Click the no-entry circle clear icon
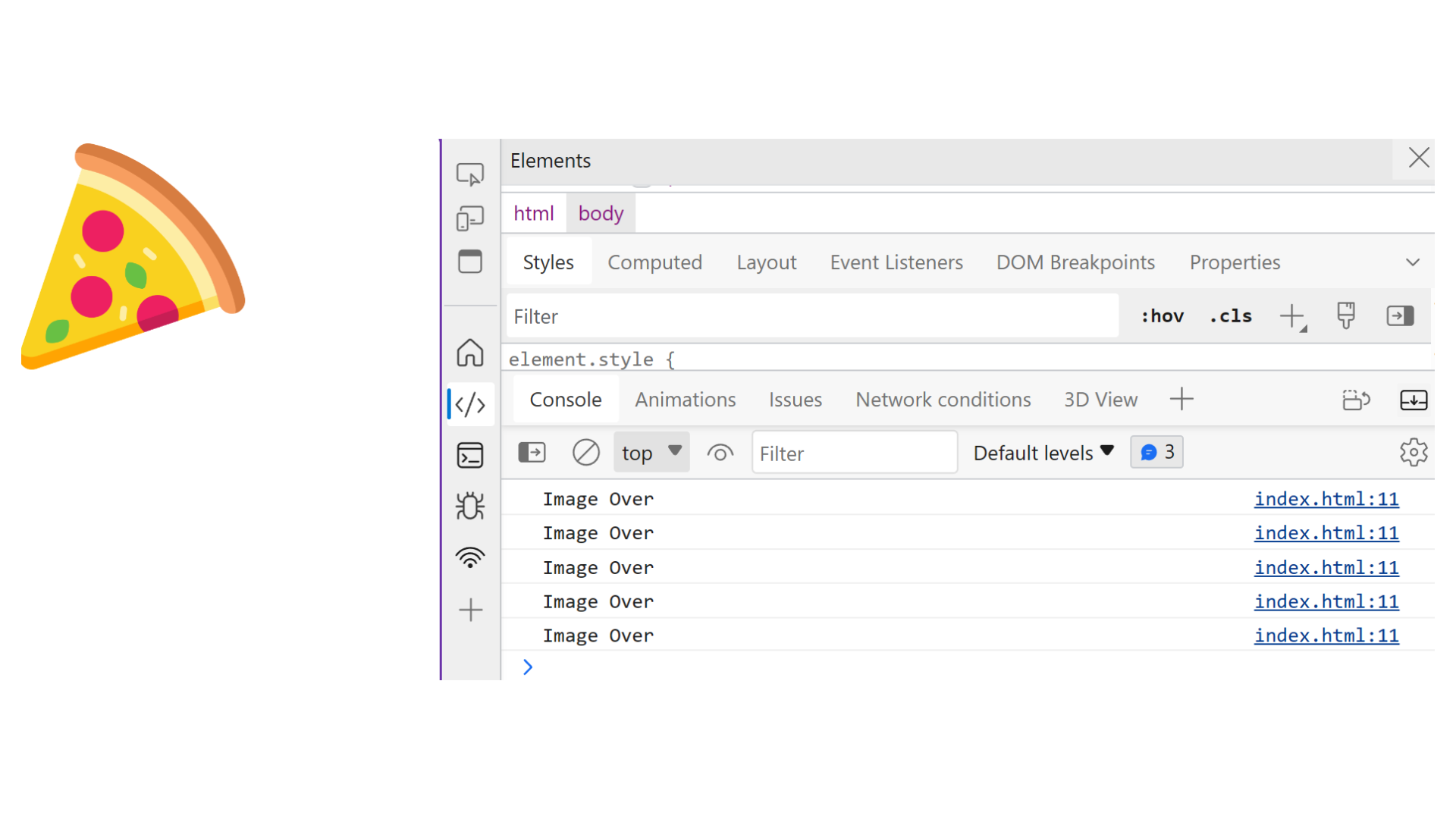This screenshot has width=1456, height=819. point(583,453)
